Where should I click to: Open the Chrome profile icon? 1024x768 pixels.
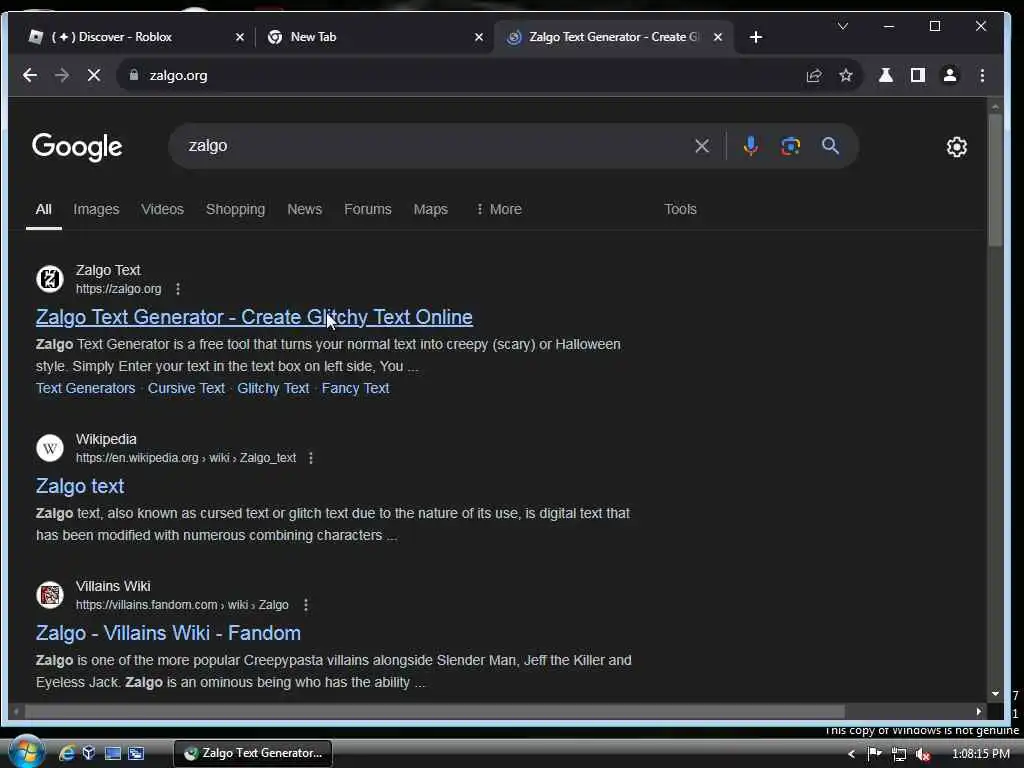pos(950,75)
